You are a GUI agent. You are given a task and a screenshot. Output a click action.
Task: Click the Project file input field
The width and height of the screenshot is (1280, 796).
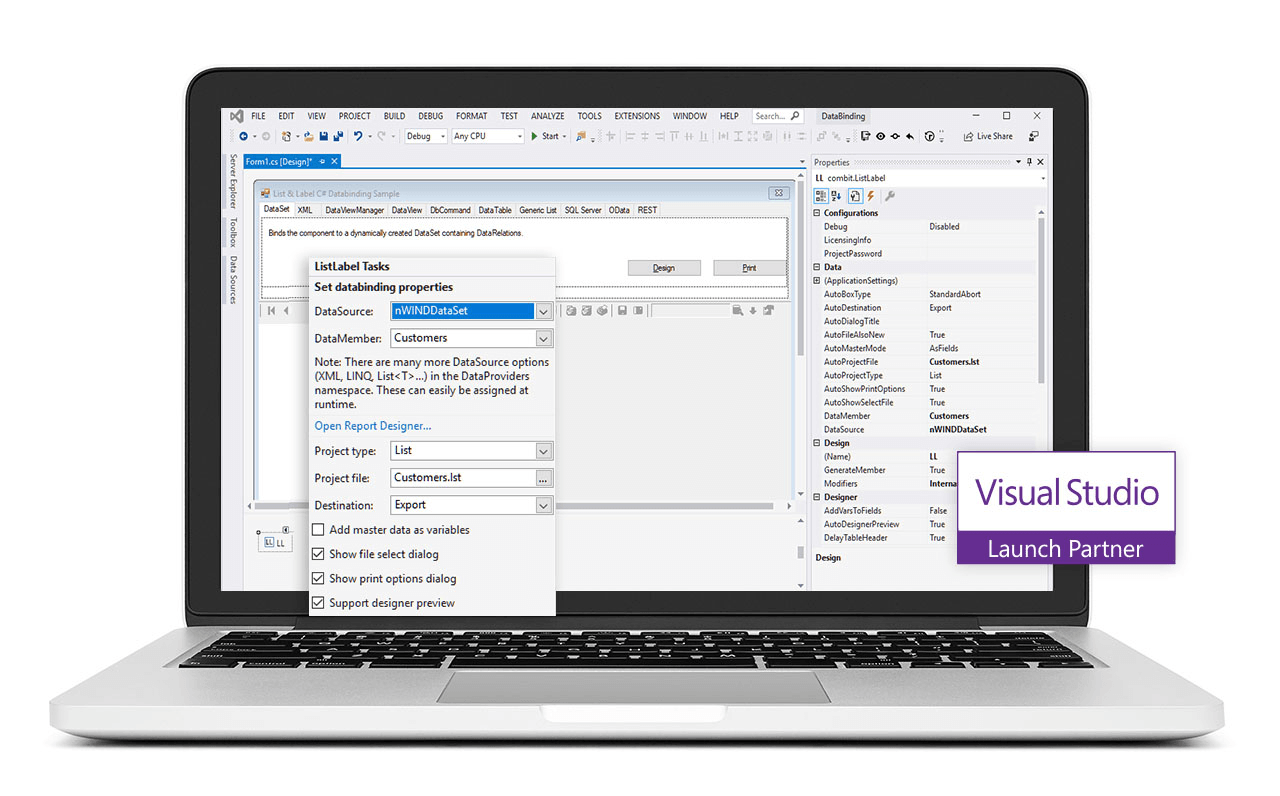click(463, 479)
